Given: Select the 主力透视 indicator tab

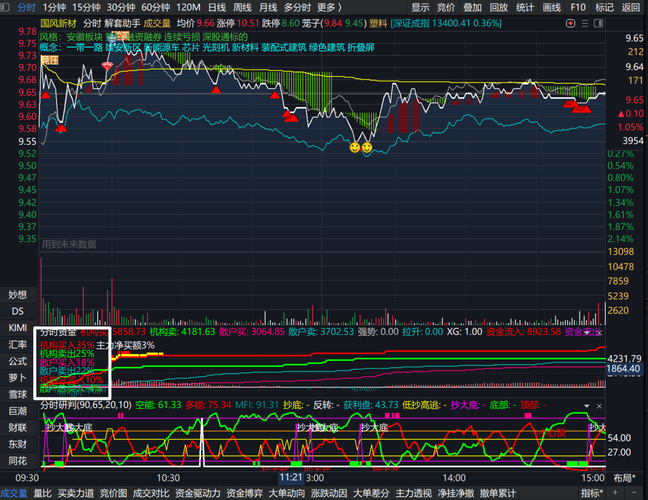Looking at the screenshot, I should [413, 493].
